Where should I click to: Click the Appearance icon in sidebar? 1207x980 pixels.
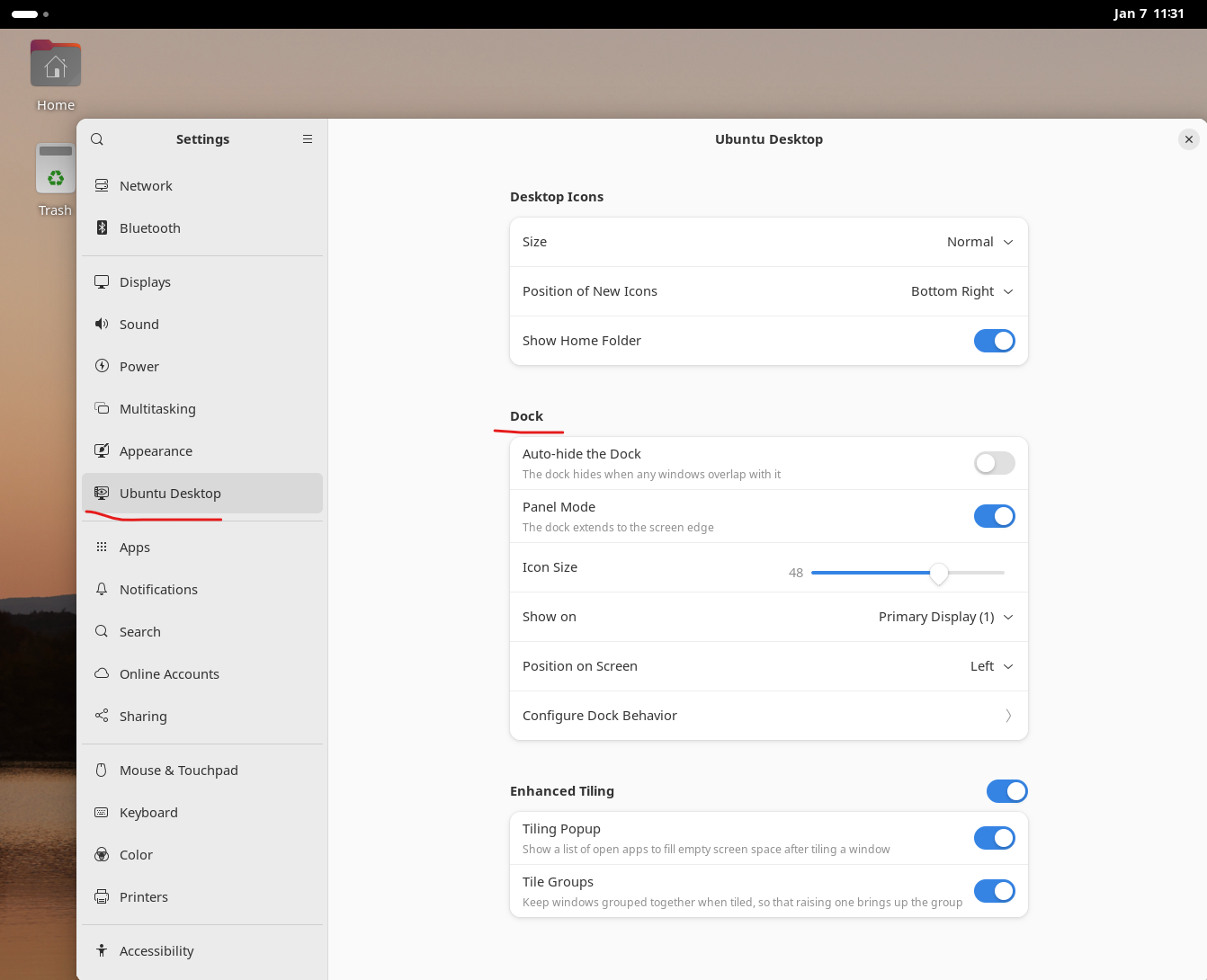click(x=102, y=450)
